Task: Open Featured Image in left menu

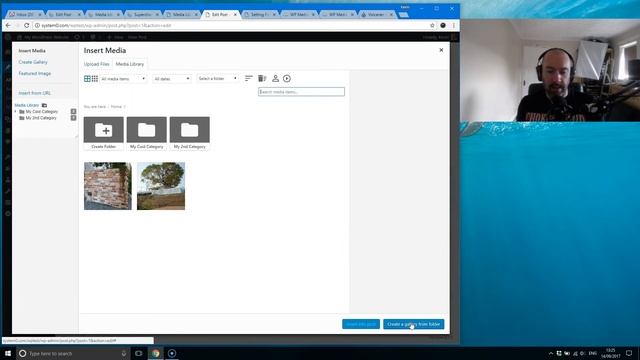Action: pos(35,73)
